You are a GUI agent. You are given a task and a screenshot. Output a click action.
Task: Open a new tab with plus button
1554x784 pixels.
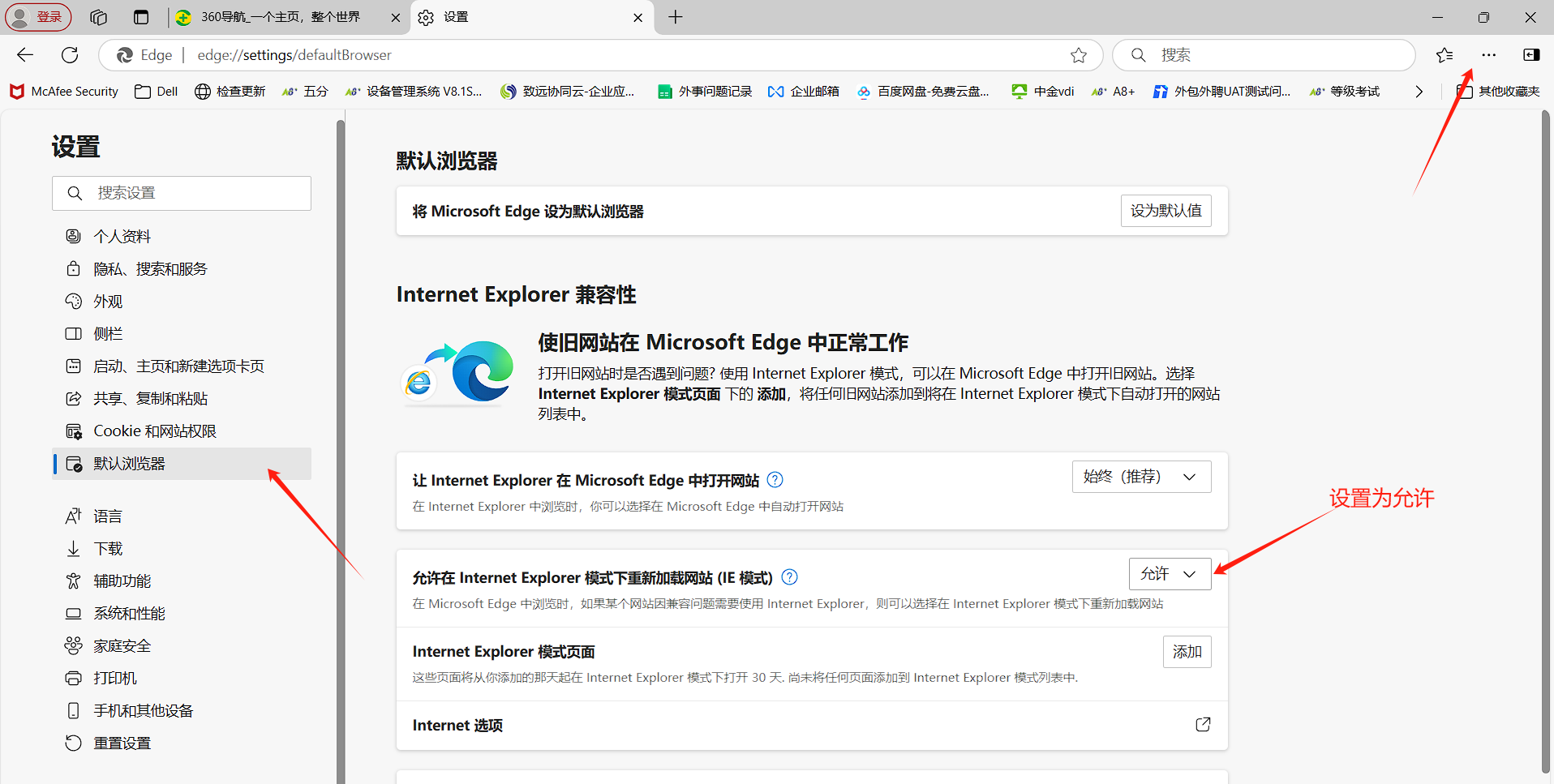[x=675, y=17]
